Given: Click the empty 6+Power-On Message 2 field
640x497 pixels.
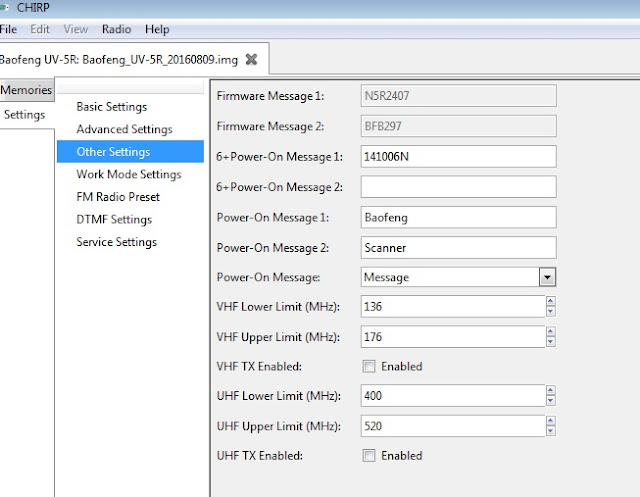Looking at the screenshot, I should point(458,187).
